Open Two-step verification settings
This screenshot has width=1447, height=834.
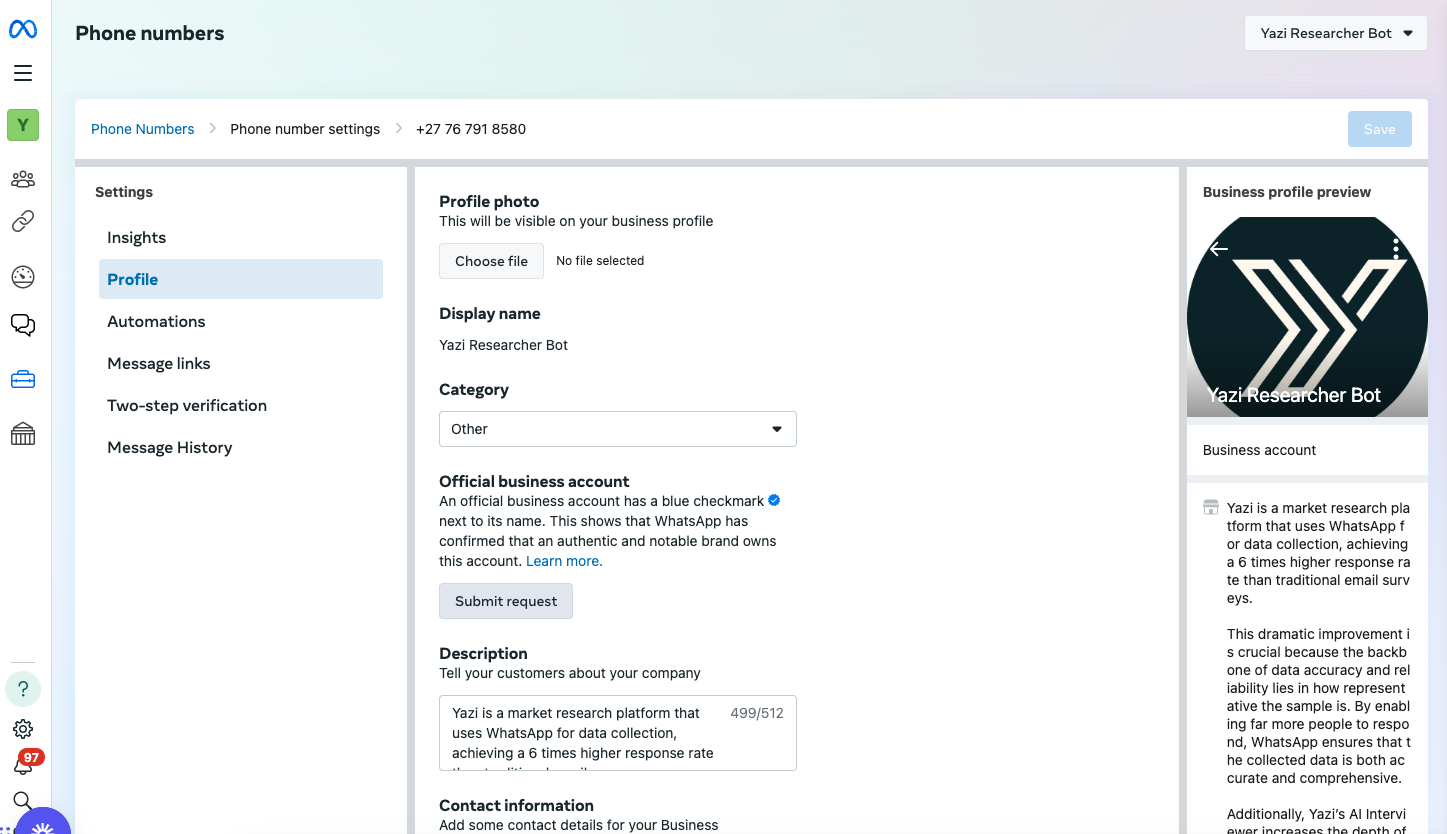187,406
